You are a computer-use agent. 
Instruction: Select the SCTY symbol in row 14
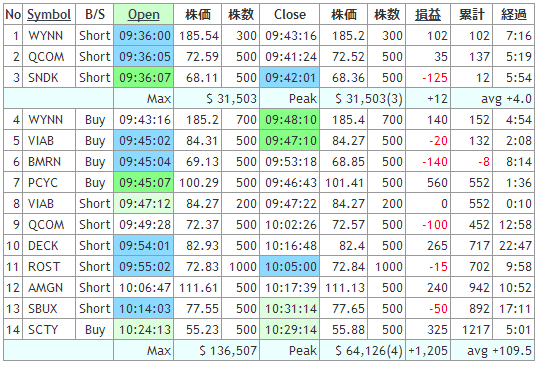tap(43, 330)
